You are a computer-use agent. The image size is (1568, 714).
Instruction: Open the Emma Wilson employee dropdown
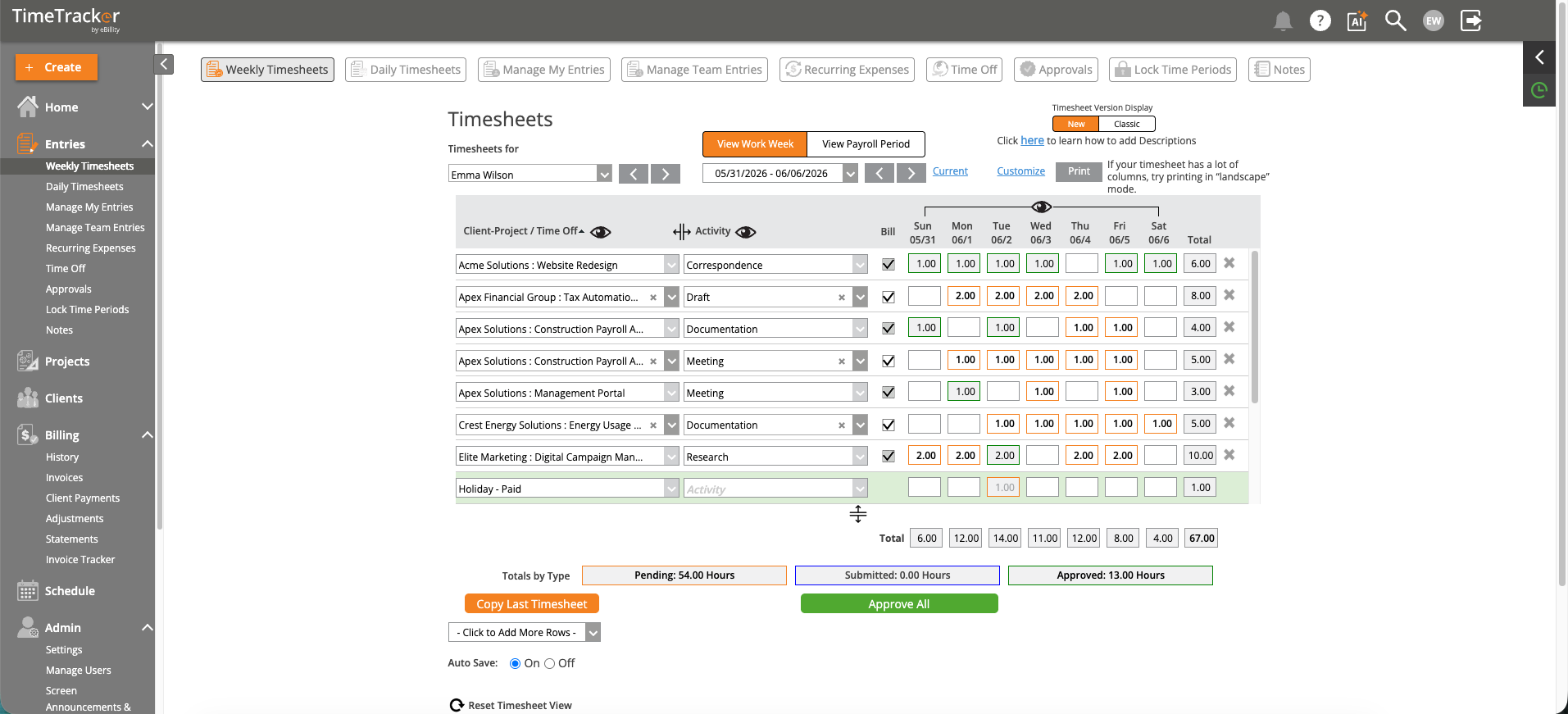tap(604, 174)
